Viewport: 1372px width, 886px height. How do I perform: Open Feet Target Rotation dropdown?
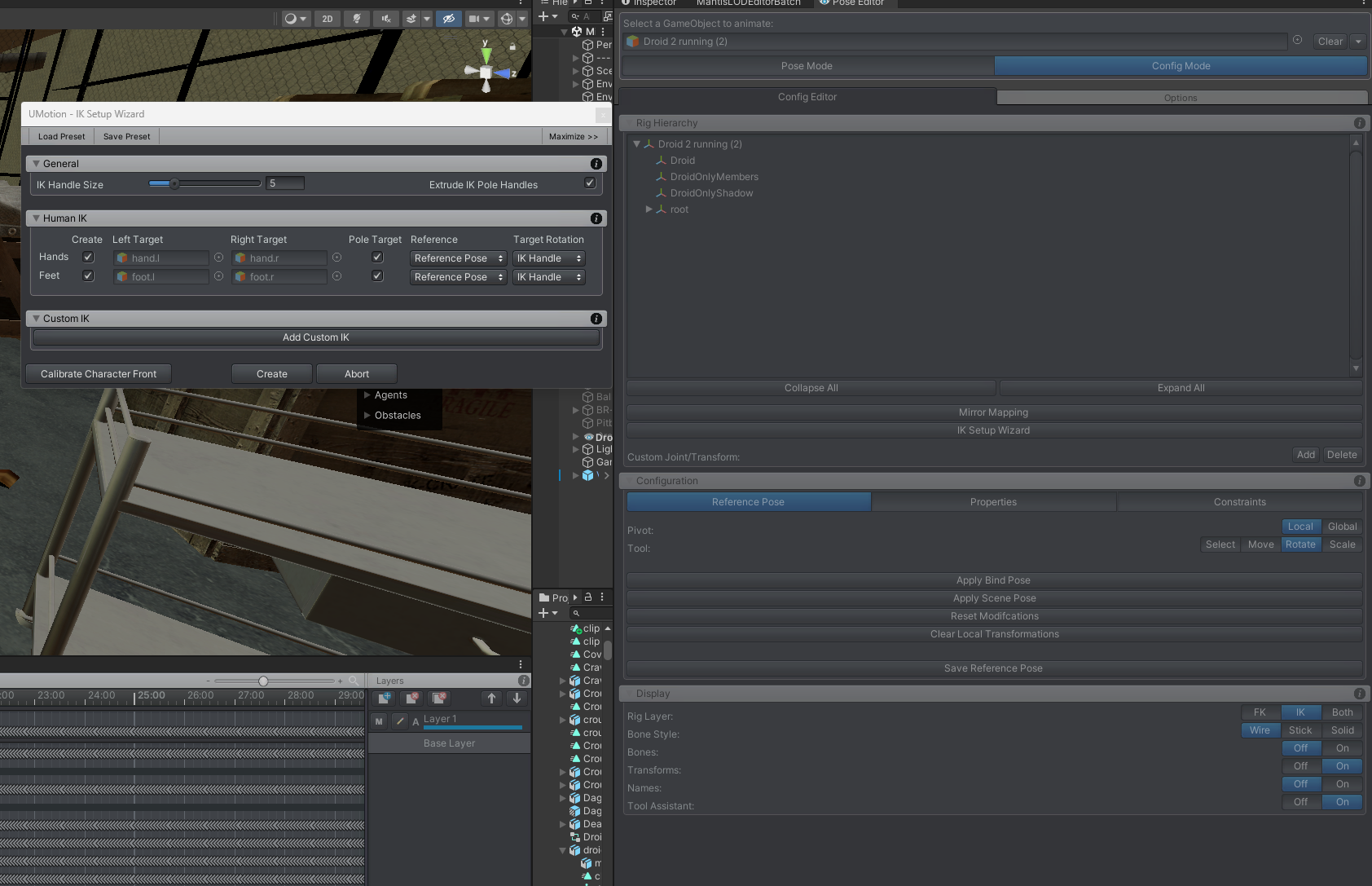549,277
